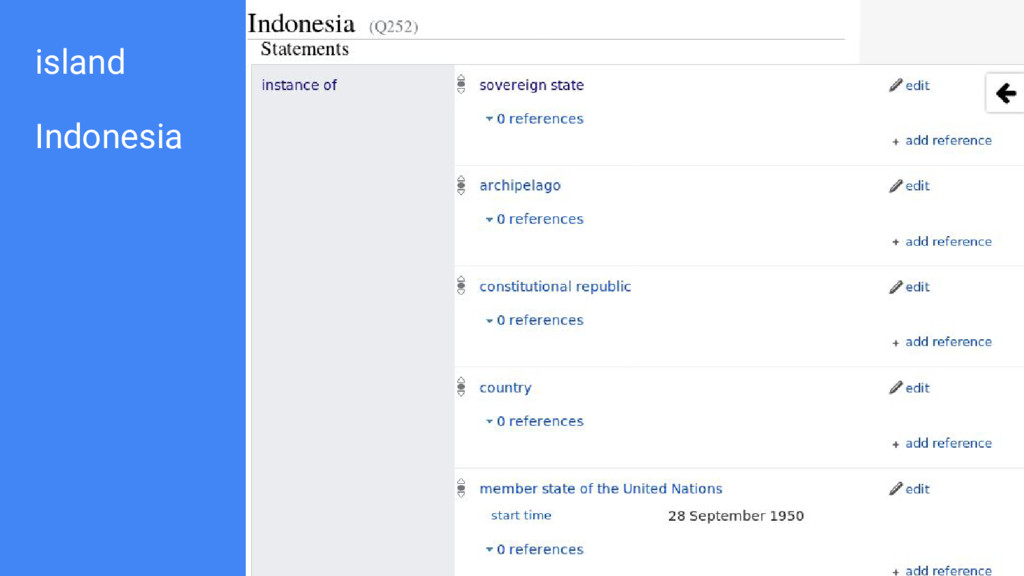Expand 0 references under country
The height and width of the screenshot is (576, 1024).
pyautogui.click(x=534, y=421)
